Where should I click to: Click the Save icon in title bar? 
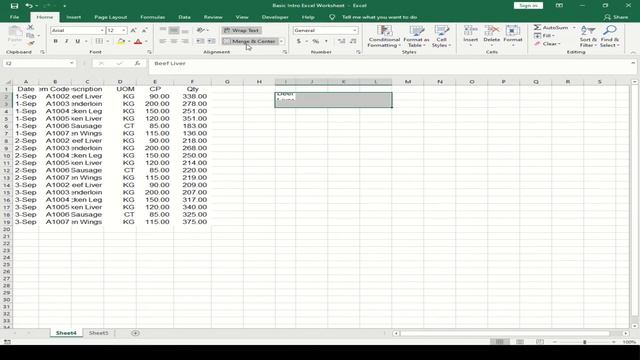click(14, 6)
